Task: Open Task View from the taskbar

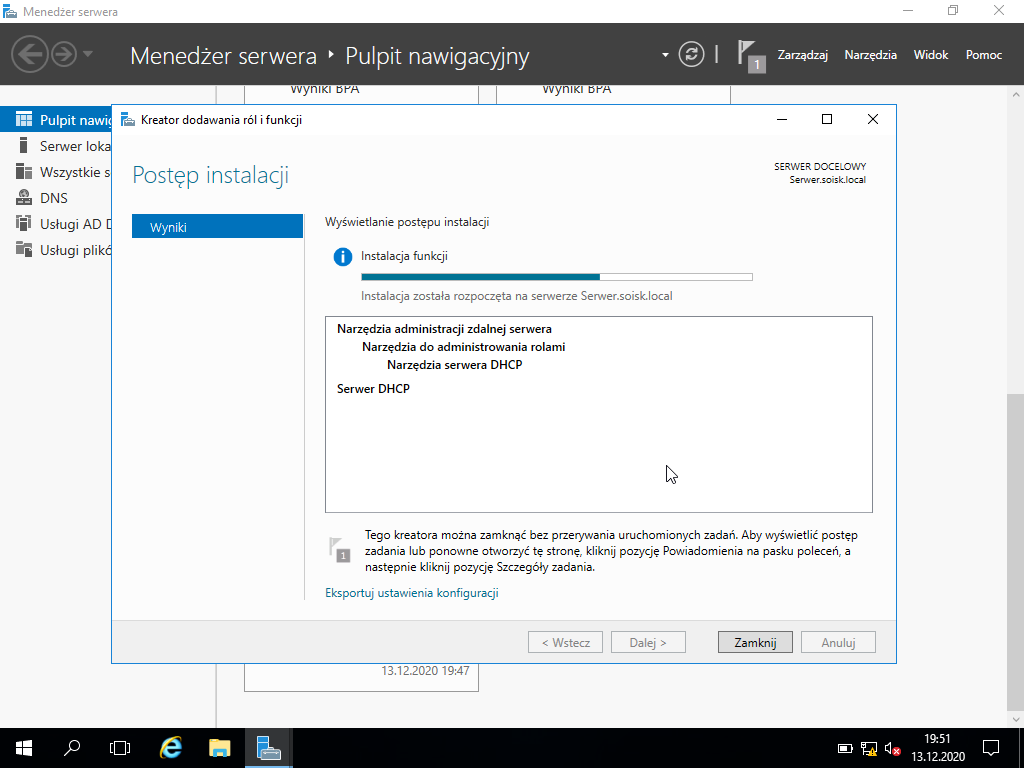Action: tap(120, 748)
